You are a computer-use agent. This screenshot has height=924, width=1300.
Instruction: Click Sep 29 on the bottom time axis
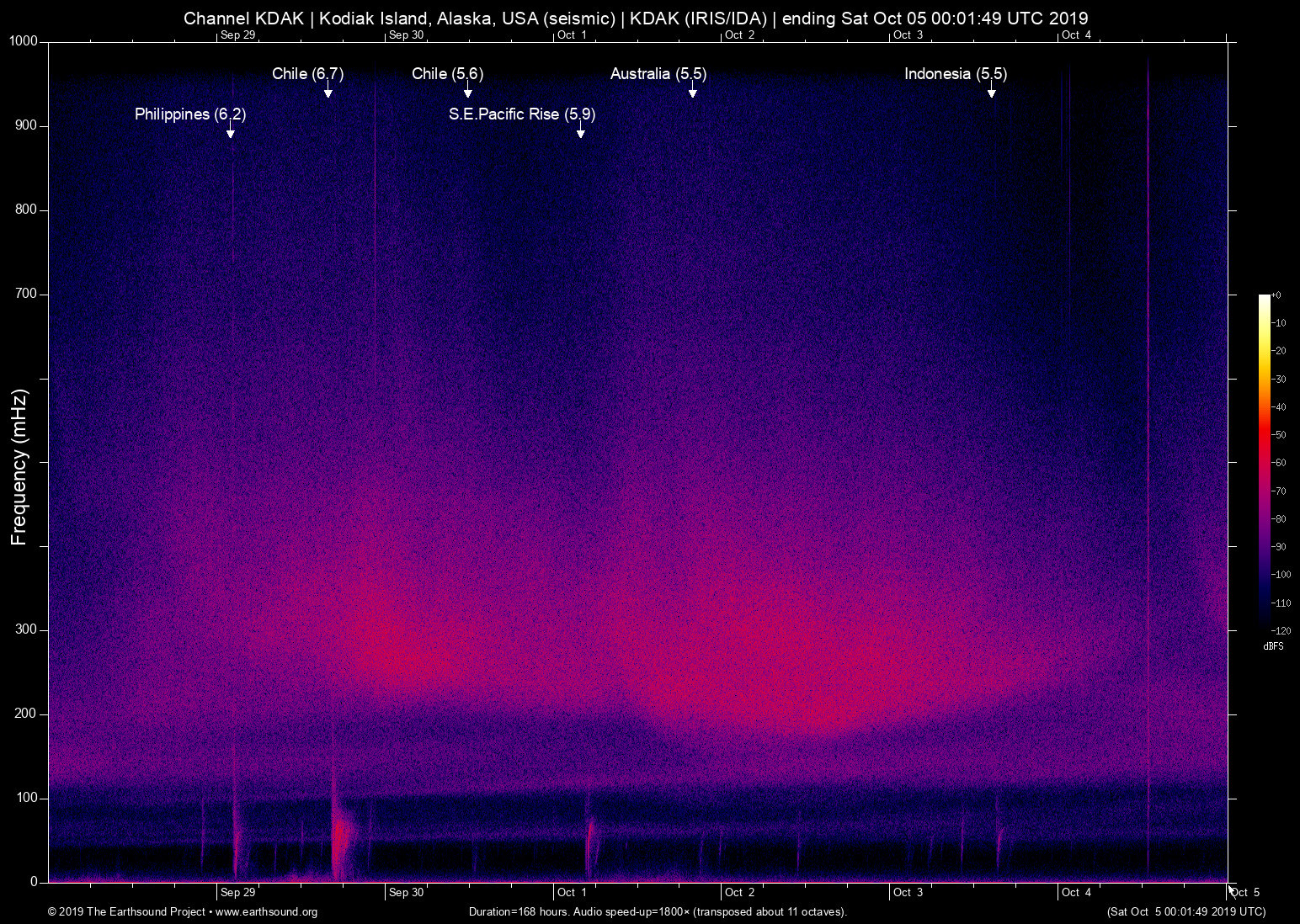tap(237, 892)
